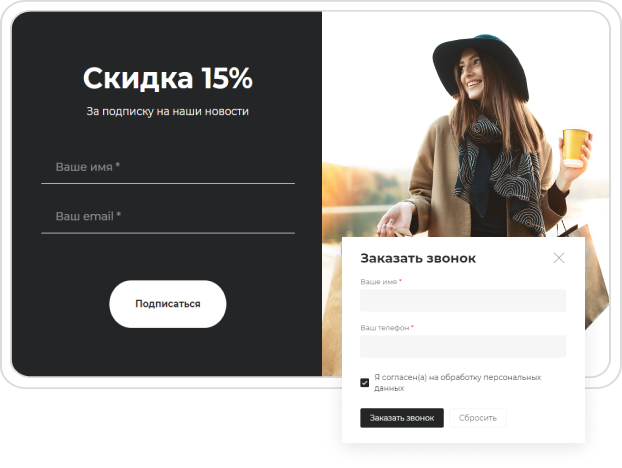Click the Ваш телефон label in popup
622x468 pixels.
(x=387, y=328)
